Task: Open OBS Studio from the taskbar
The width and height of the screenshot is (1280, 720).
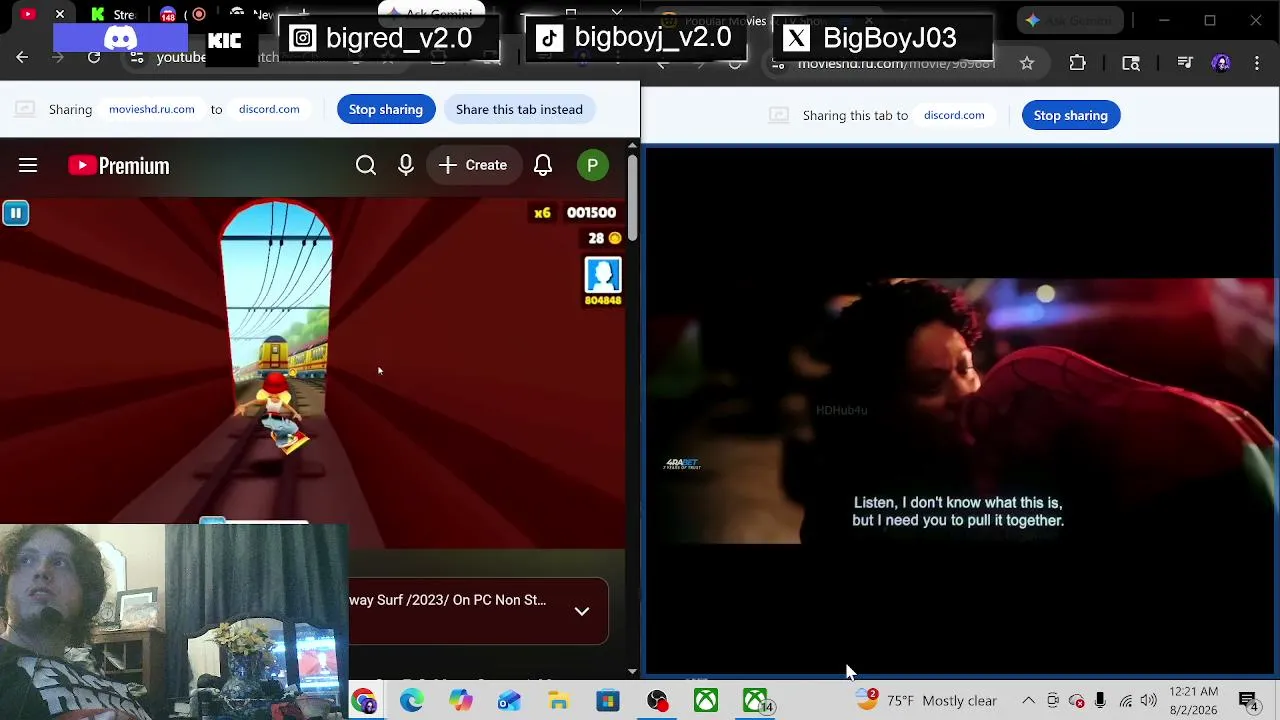Action: pyautogui.click(x=657, y=701)
